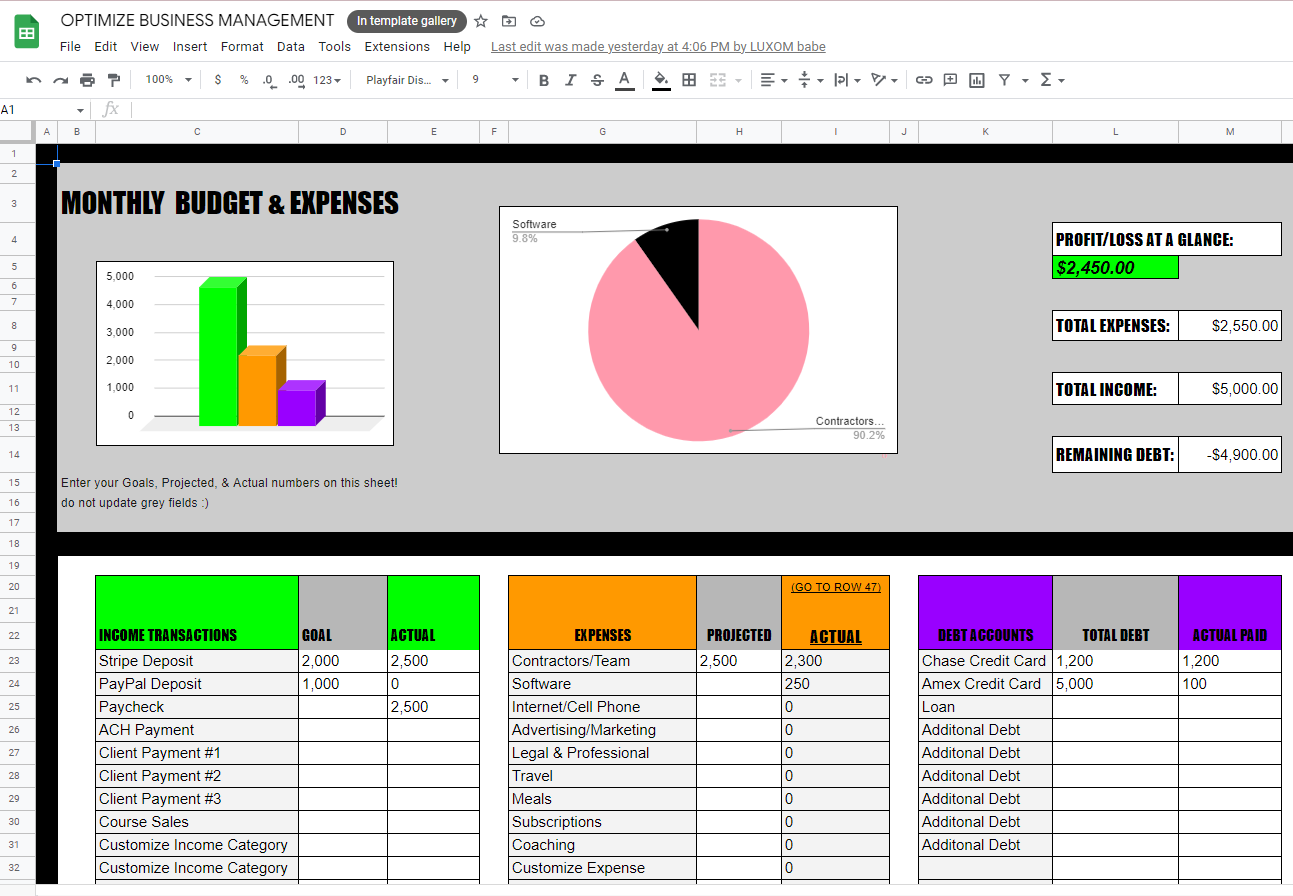Toggle strikethrough formatting
The width and height of the screenshot is (1293, 896).
point(597,80)
